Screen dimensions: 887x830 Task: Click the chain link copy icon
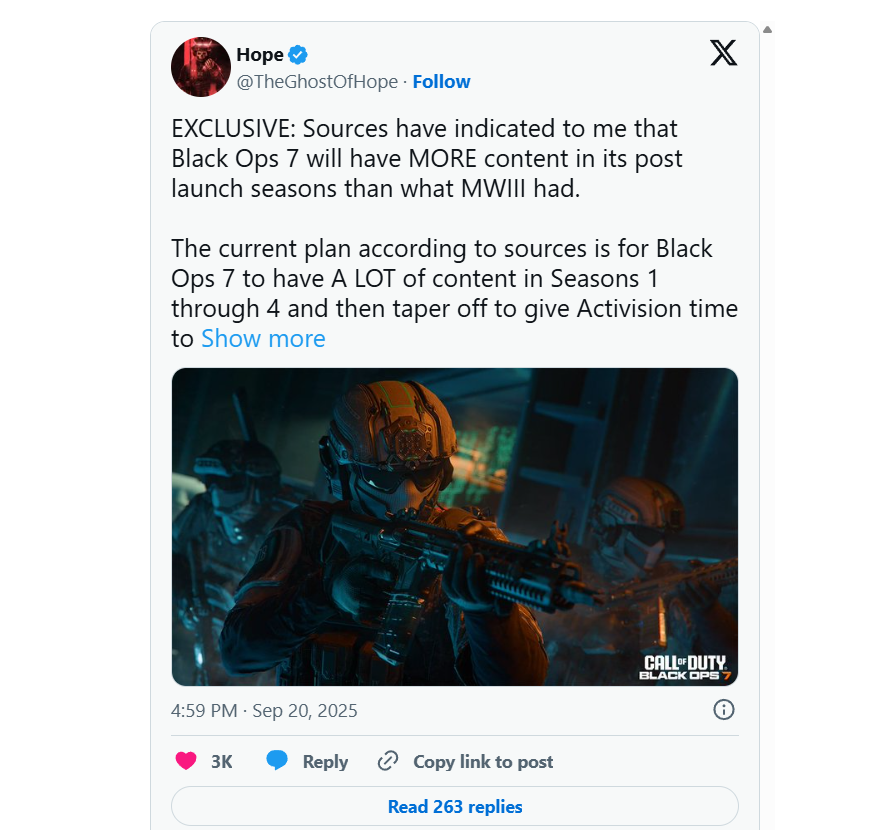click(x=388, y=761)
